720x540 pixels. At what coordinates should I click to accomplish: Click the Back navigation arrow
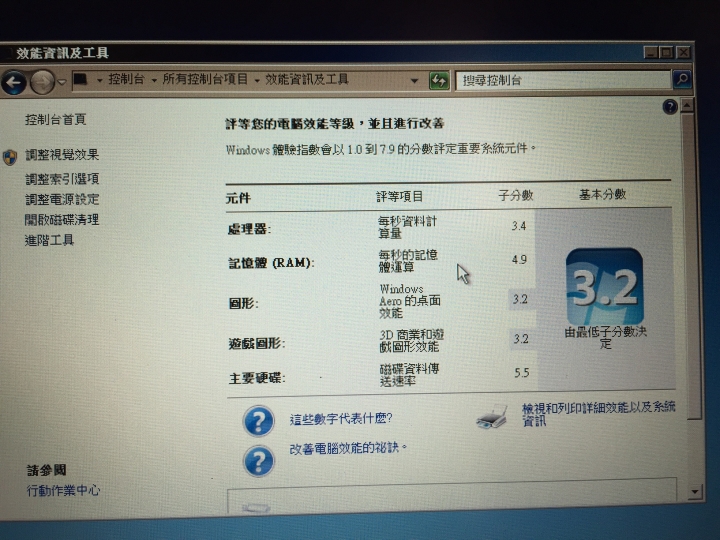(x=13, y=82)
